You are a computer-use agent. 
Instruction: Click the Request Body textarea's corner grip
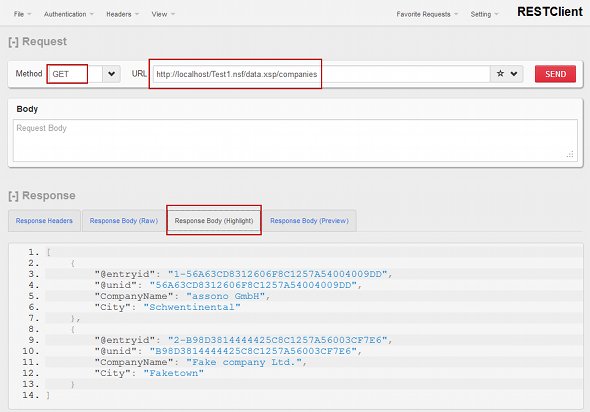coord(570,154)
